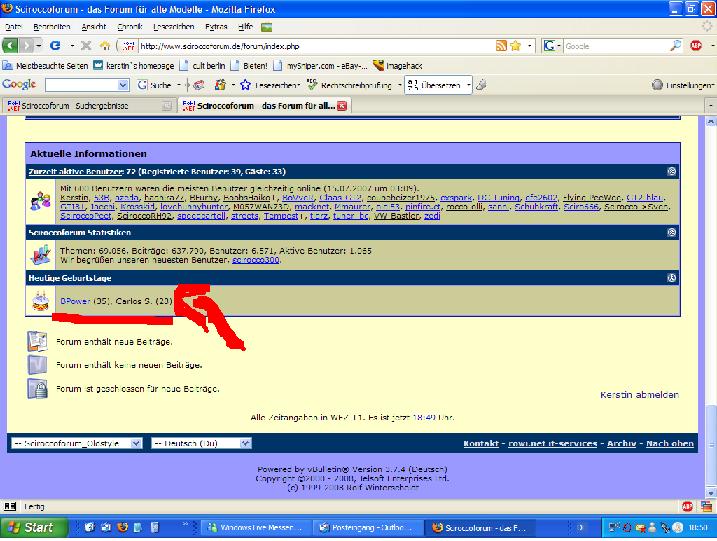Open the Bearbeiten menu
This screenshot has width=717, height=541.
point(52,27)
